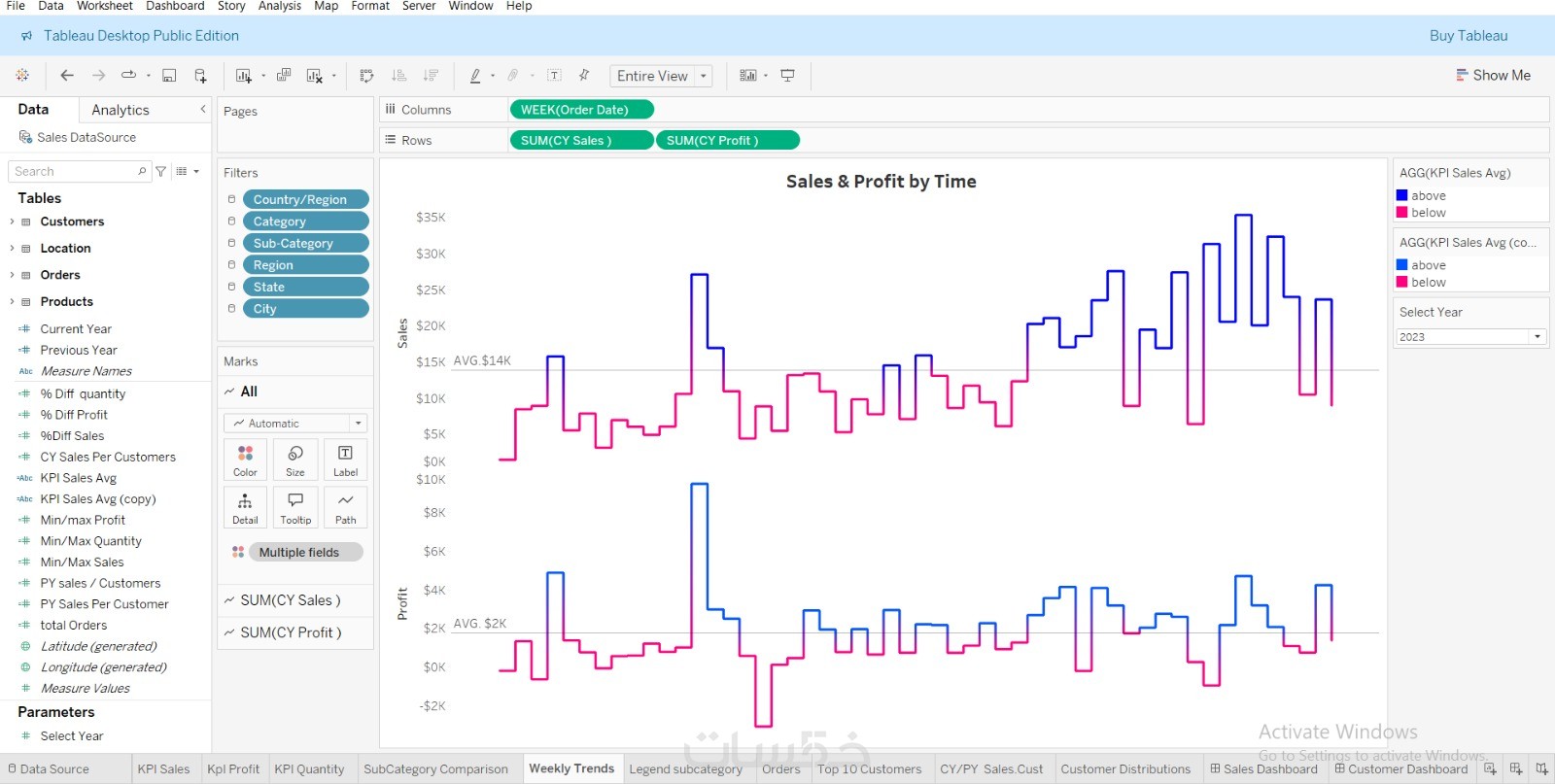
Task: Click the Country/Region filter pill
Action: [305, 199]
